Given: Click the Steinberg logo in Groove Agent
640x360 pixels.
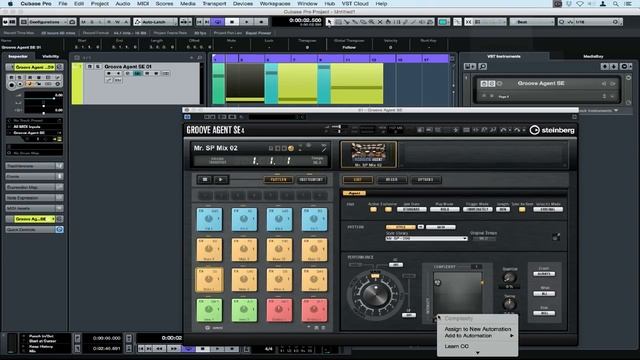Looking at the screenshot, I should point(552,130).
